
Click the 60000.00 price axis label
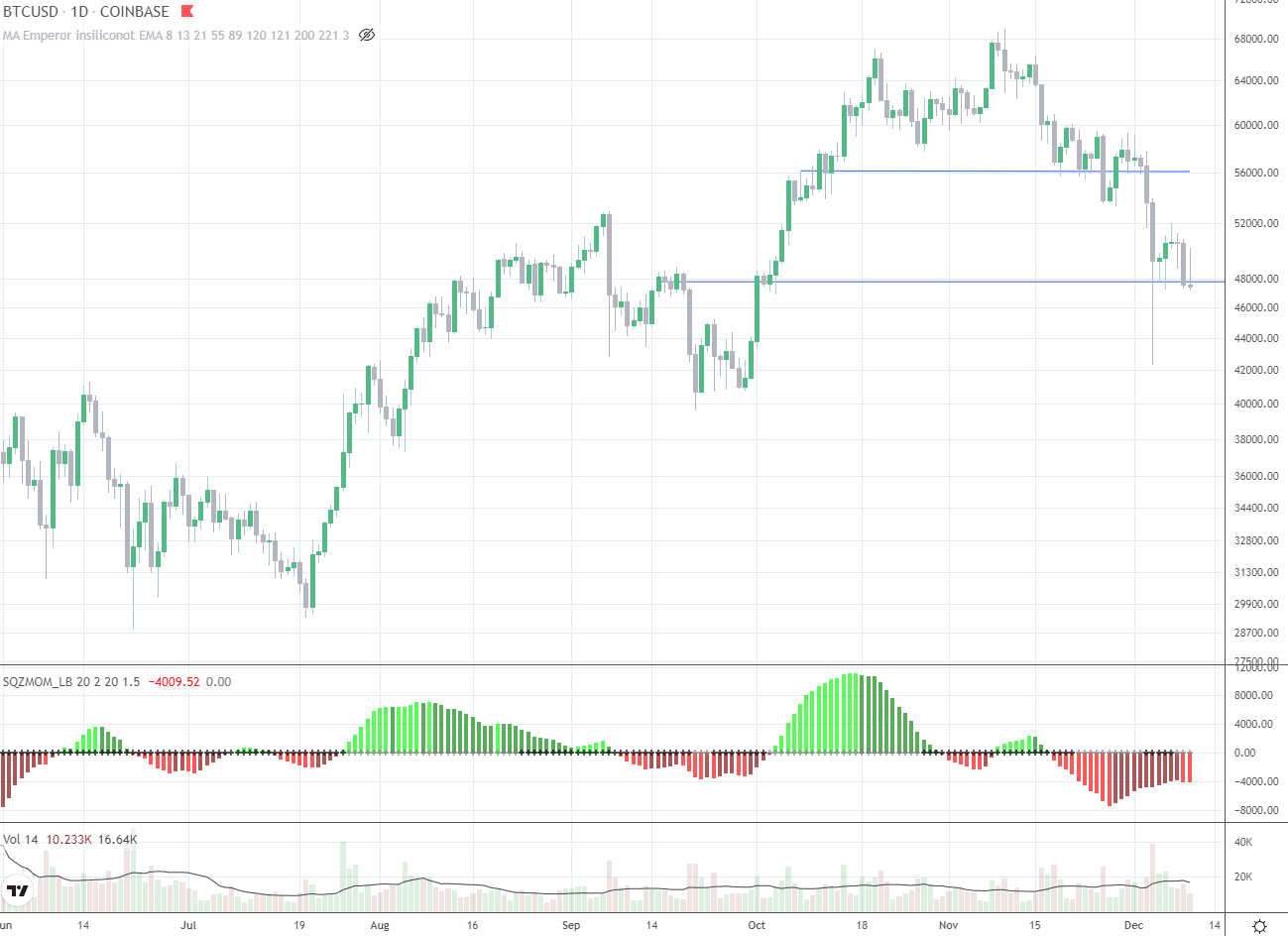1256,126
